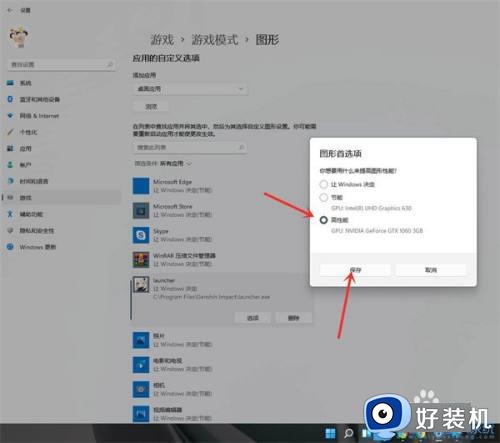
Task: Click 选项 button for launcher
Action: click(253, 318)
